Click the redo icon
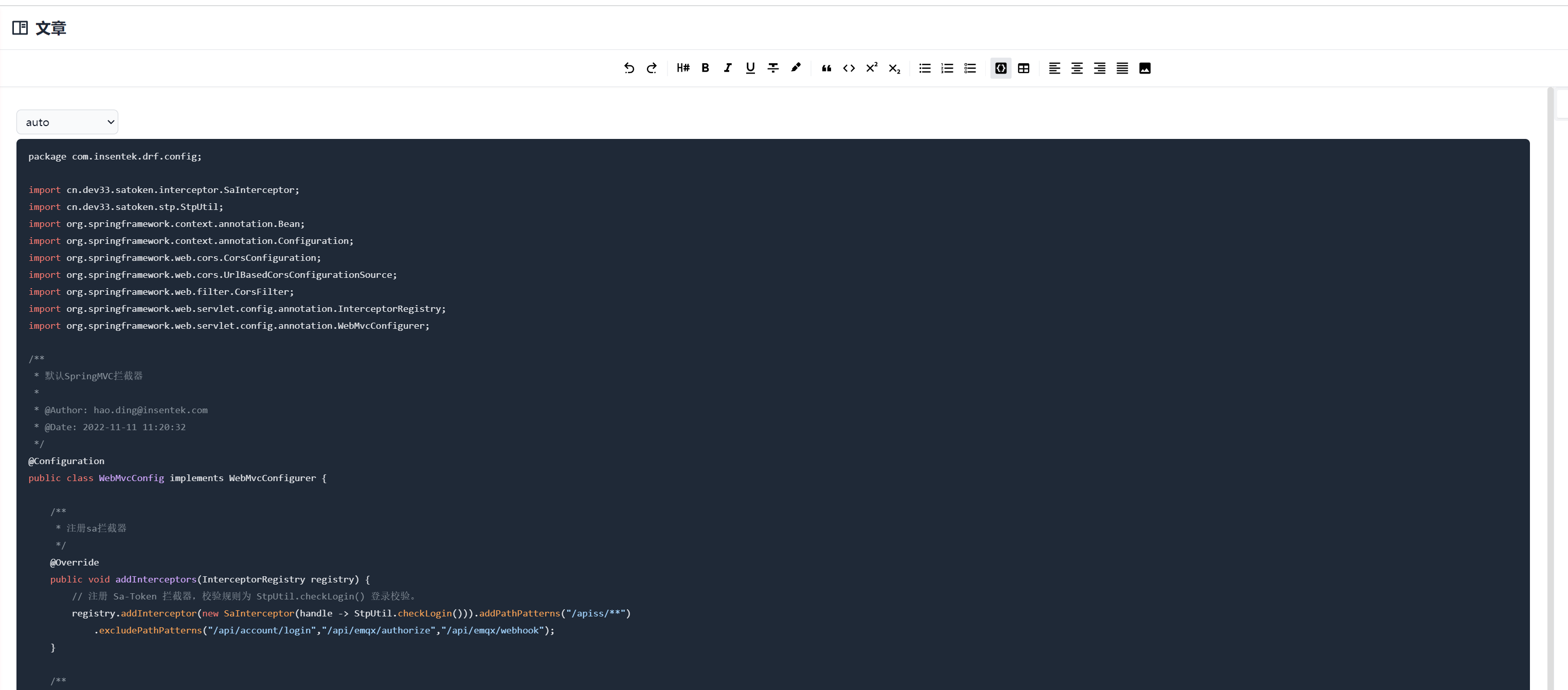The image size is (1568, 690). 652,68
